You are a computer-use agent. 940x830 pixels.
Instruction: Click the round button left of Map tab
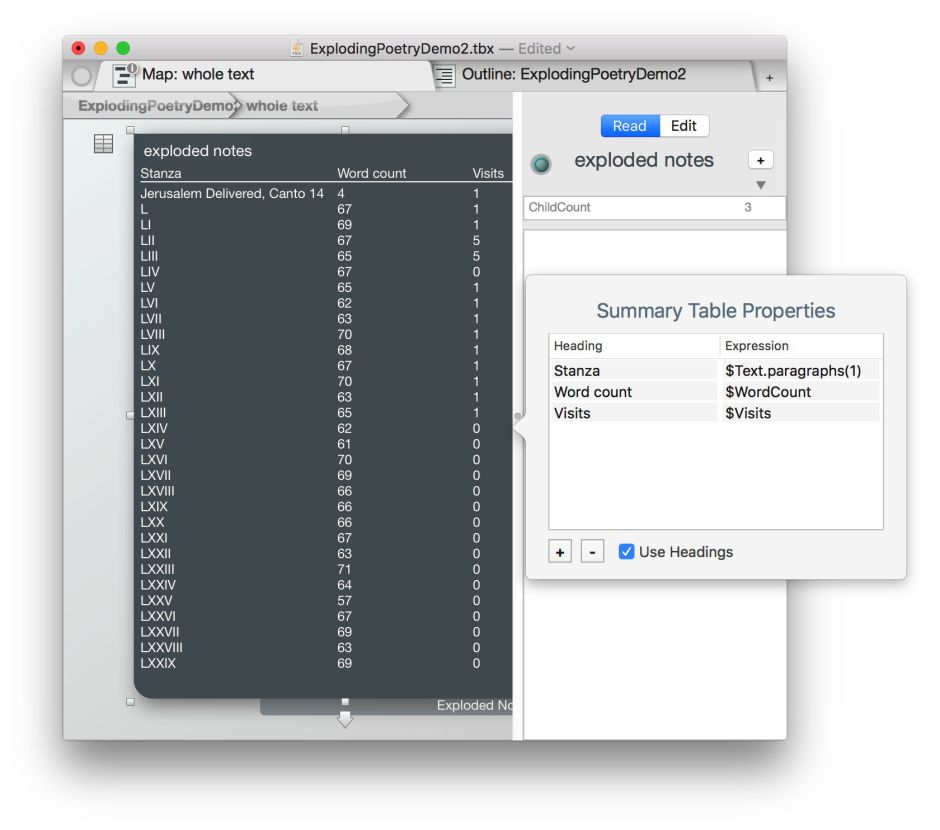82,76
